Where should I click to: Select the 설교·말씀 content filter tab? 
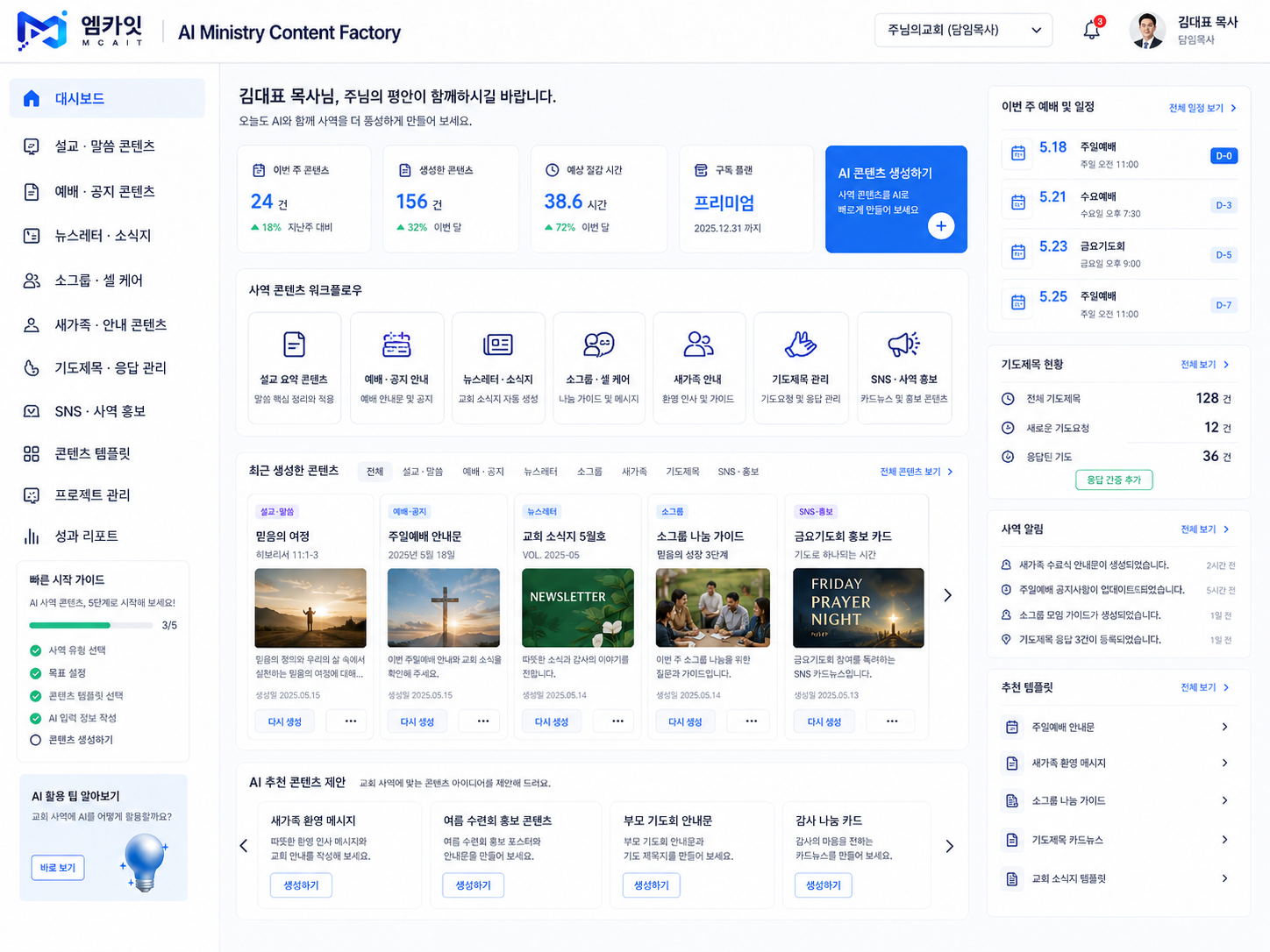423,472
